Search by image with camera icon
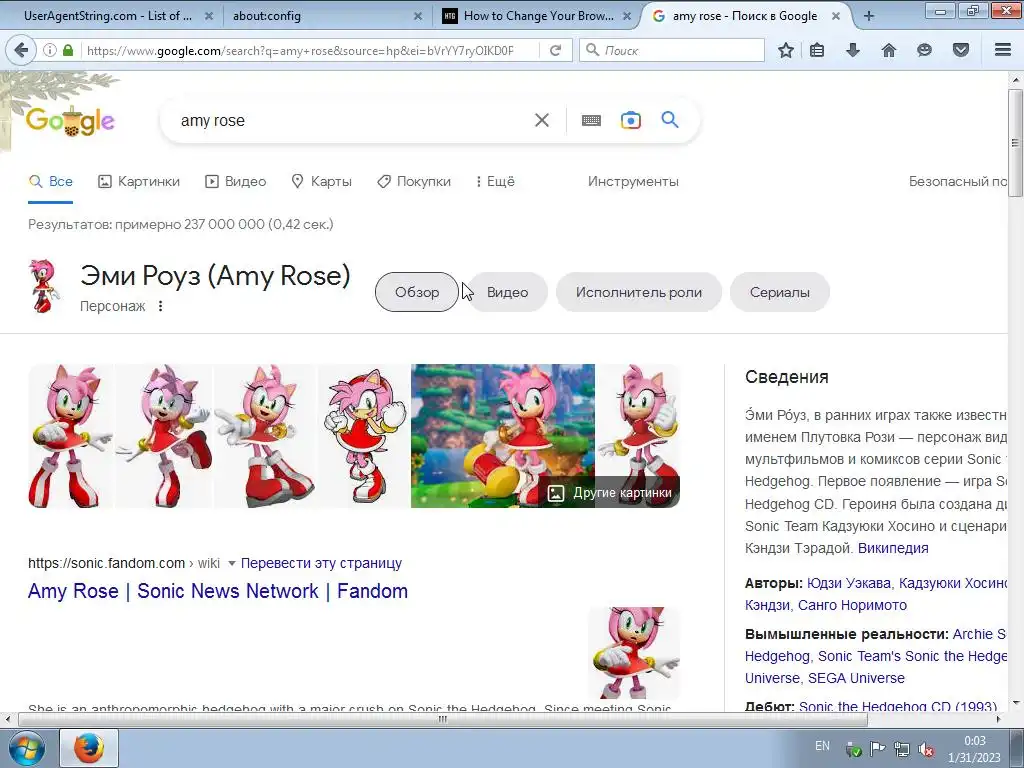Viewport: 1024px width, 768px height. (631, 120)
